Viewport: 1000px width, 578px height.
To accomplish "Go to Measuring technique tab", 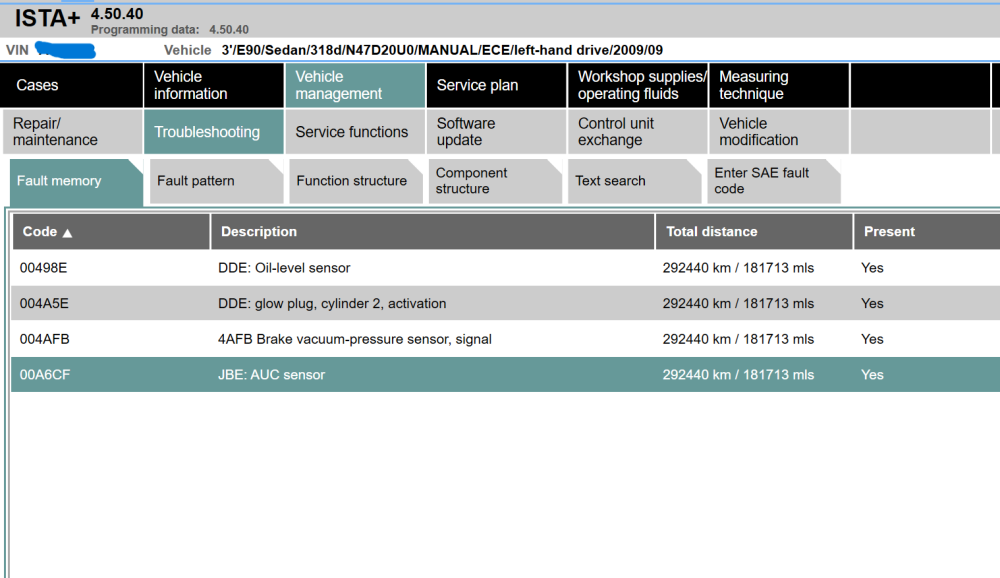I will (x=754, y=86).
